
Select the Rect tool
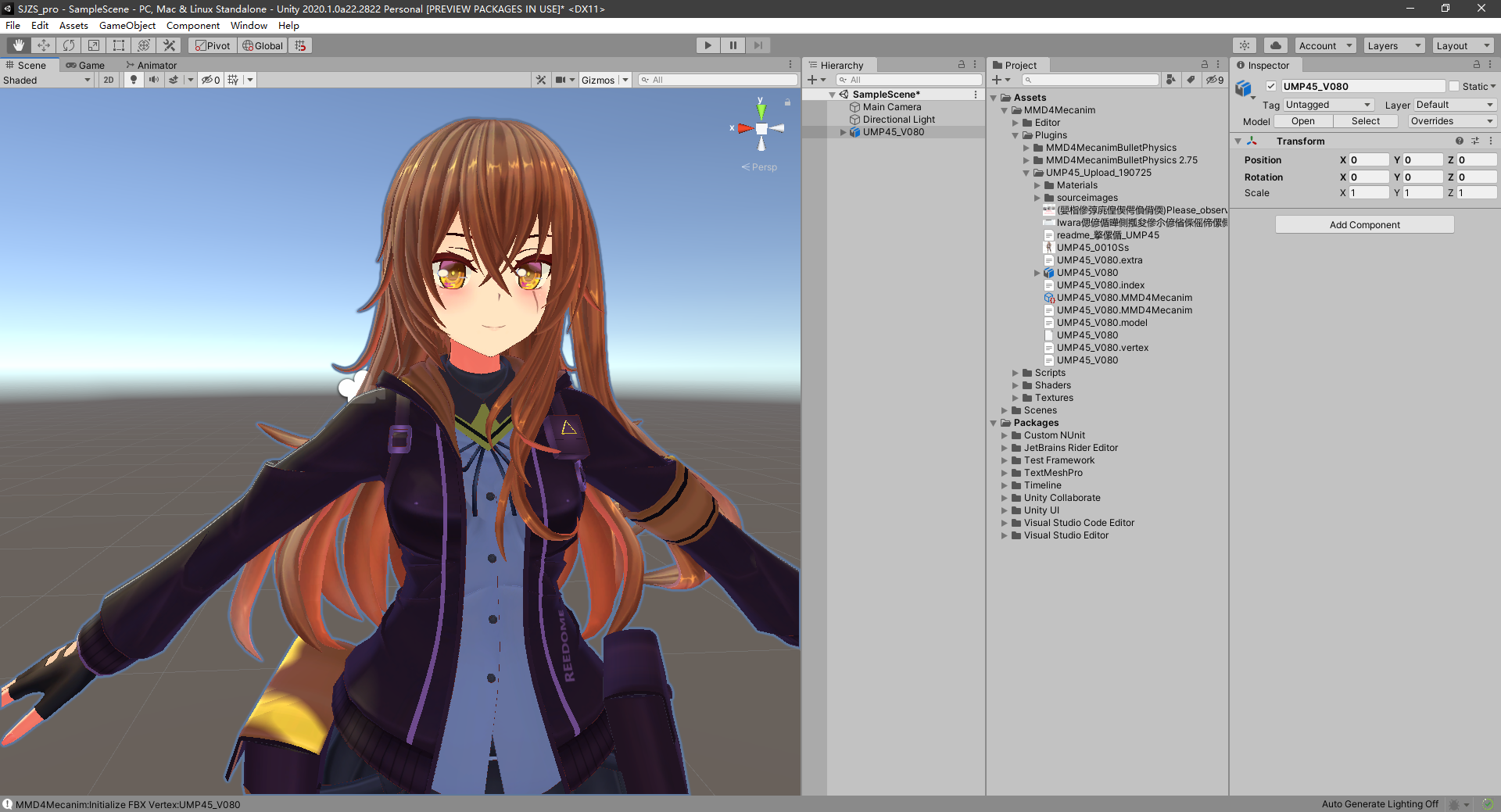point(119,45)
